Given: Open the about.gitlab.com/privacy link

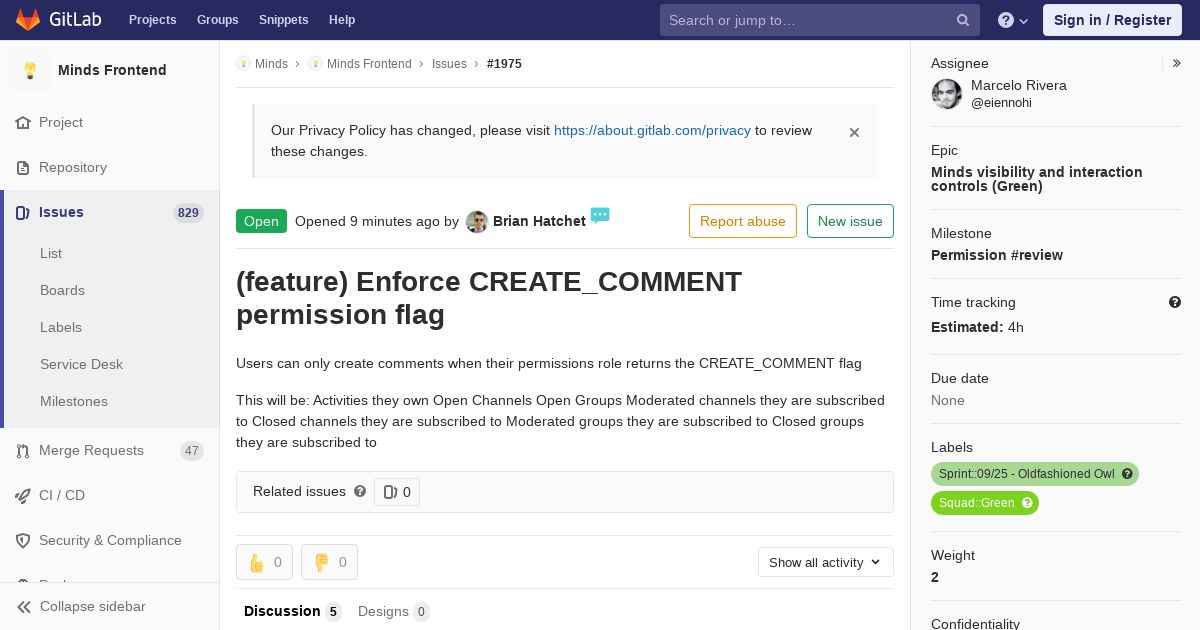Looking at the screenshot, I should (x=652, y=130).
